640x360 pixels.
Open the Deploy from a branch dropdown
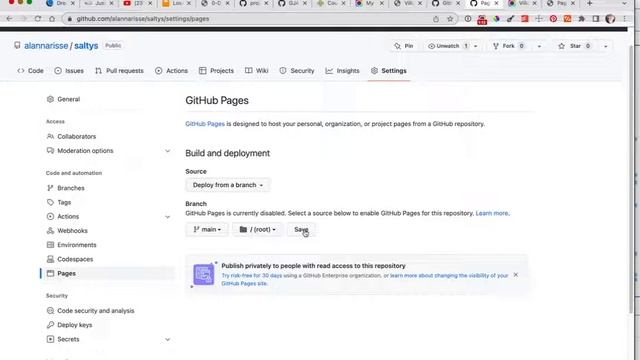coord(227,185)
